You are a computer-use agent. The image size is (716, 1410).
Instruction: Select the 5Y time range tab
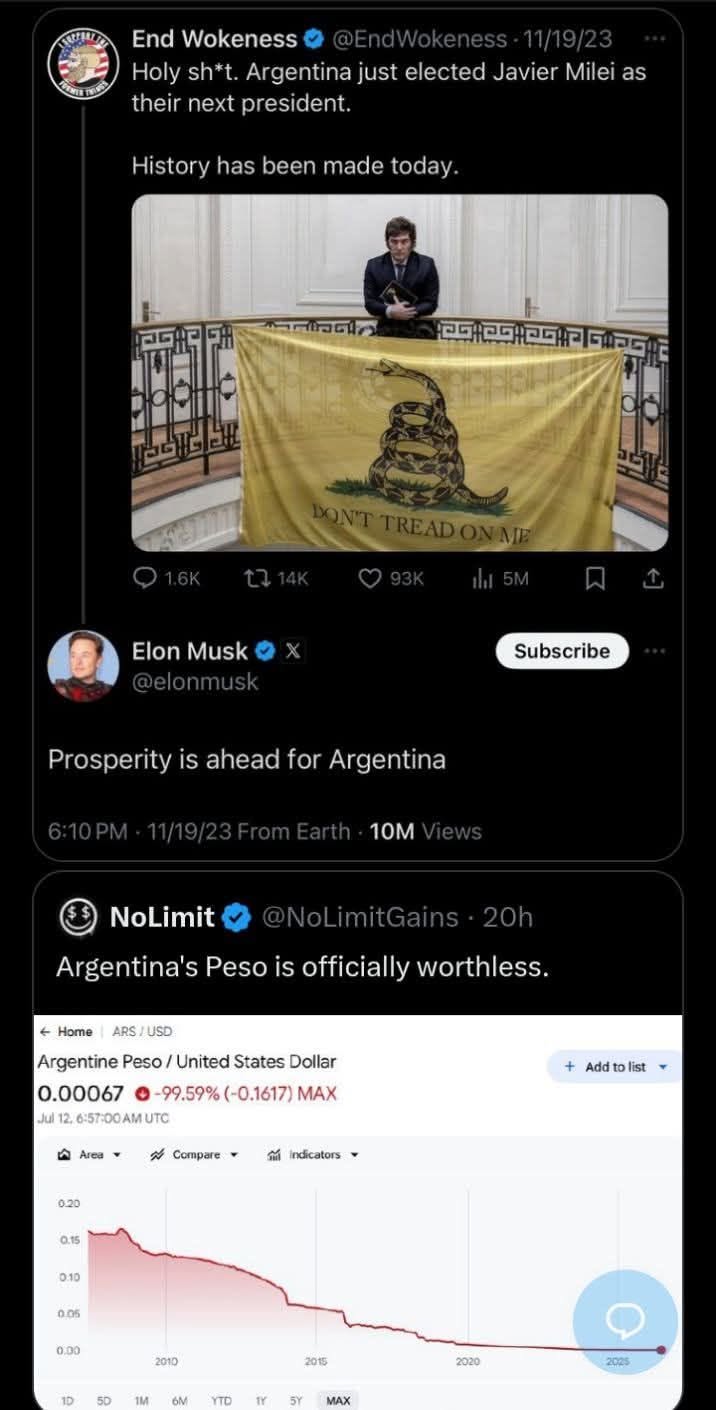pyautogui.click(x=296, y=1401)
